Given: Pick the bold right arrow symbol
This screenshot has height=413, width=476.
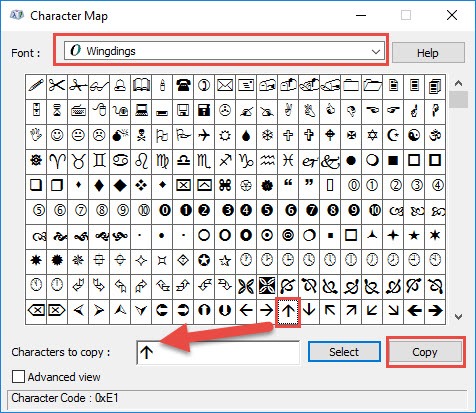Looking at the screenshot, I should pyautogui.click(x=435, y=311).
